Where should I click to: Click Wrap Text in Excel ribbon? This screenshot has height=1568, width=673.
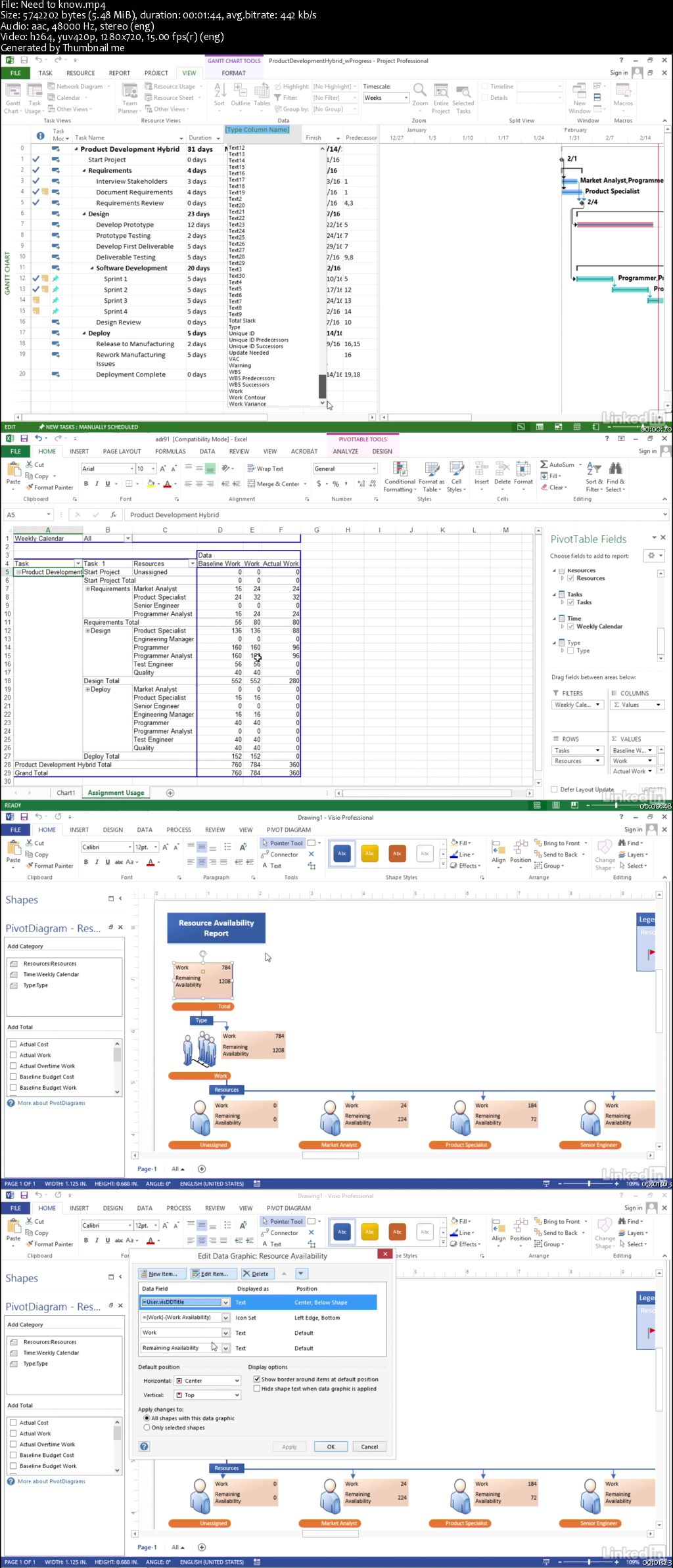click(x=265, y=468)
